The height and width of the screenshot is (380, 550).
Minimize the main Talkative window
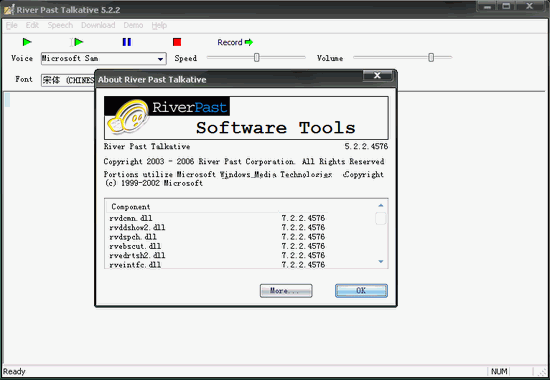tap(488, 6)
